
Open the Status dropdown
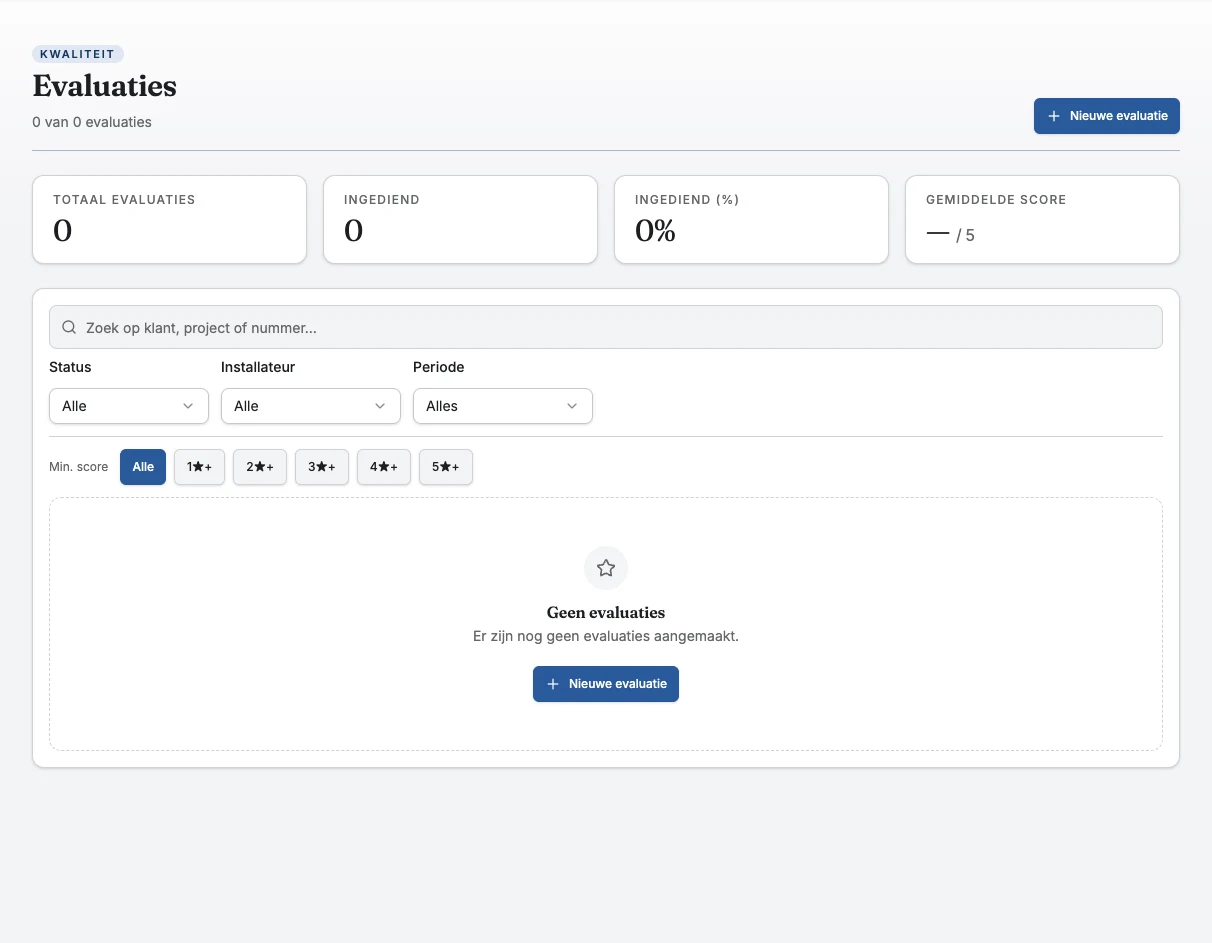click(129, 406)
